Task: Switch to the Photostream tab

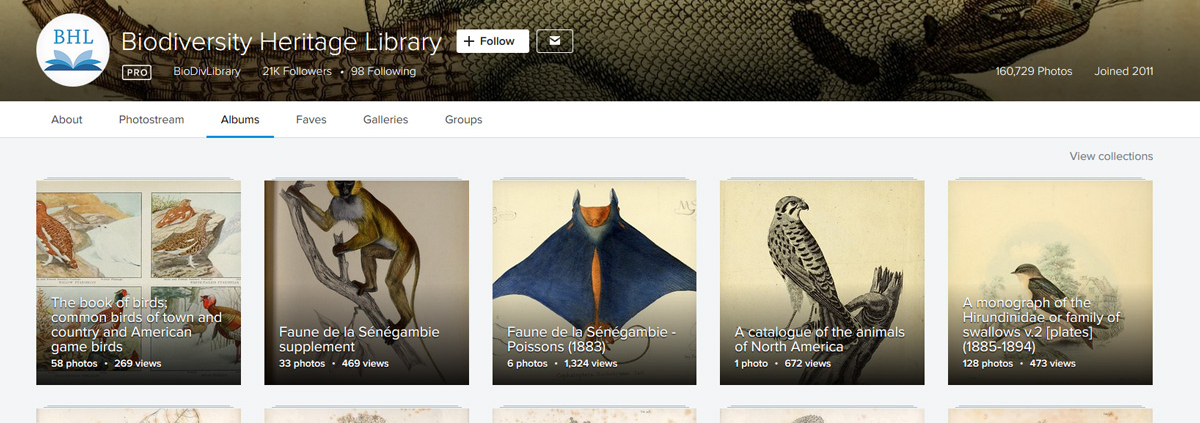Action: (152, 120)
